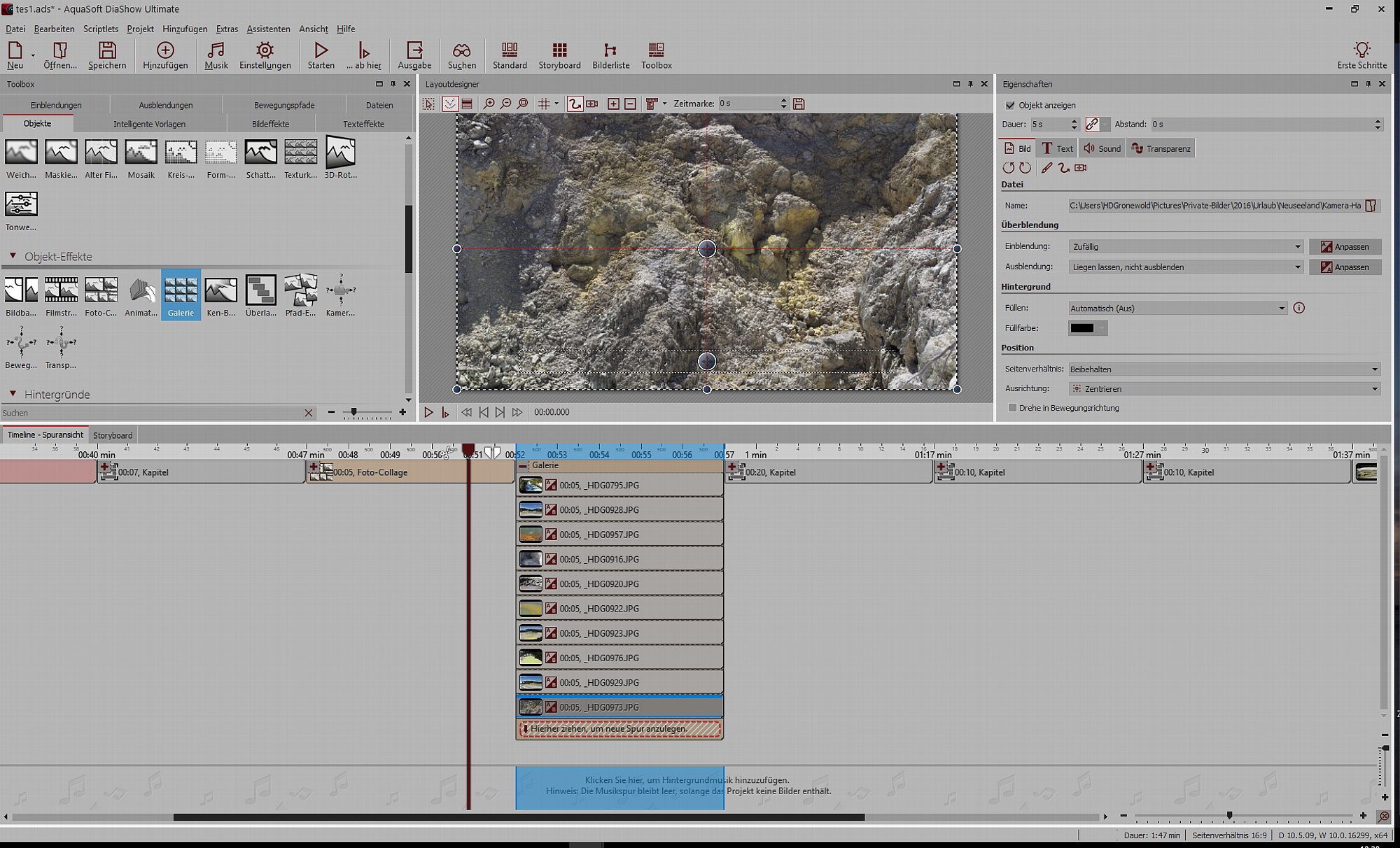Click the Anpassen button beside Ausblendung
This screenshot has height=848, width=1400.
click(1345, 267)
